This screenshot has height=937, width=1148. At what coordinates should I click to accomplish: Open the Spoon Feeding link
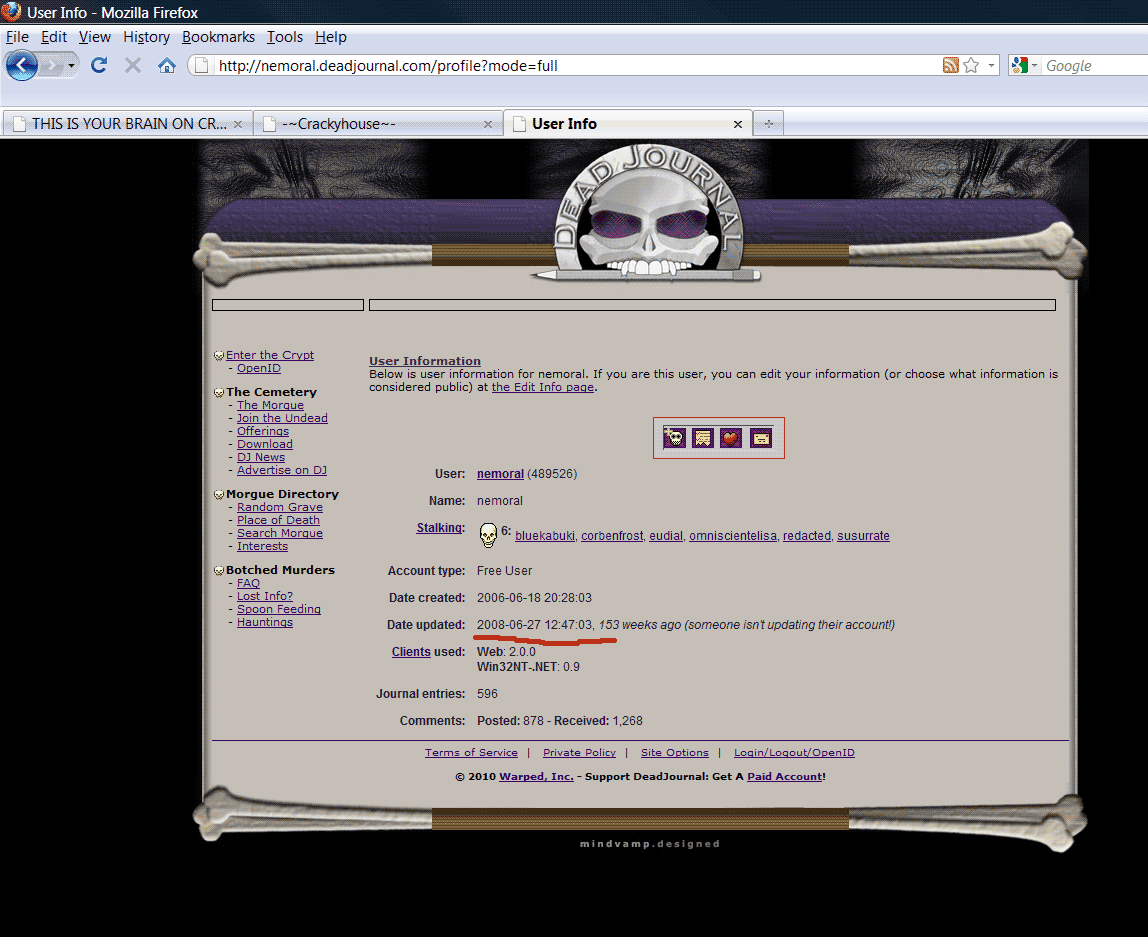coord(279,610)
